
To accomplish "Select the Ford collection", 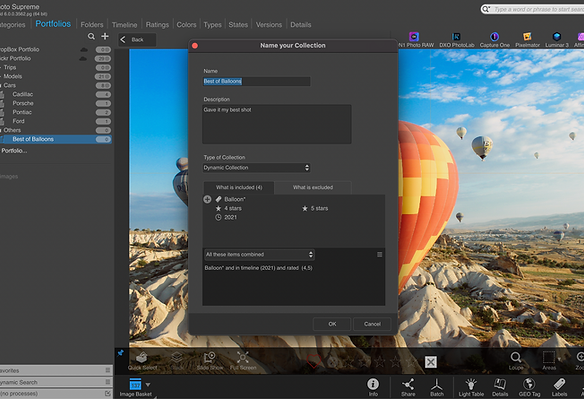I will tap(56, 121).
